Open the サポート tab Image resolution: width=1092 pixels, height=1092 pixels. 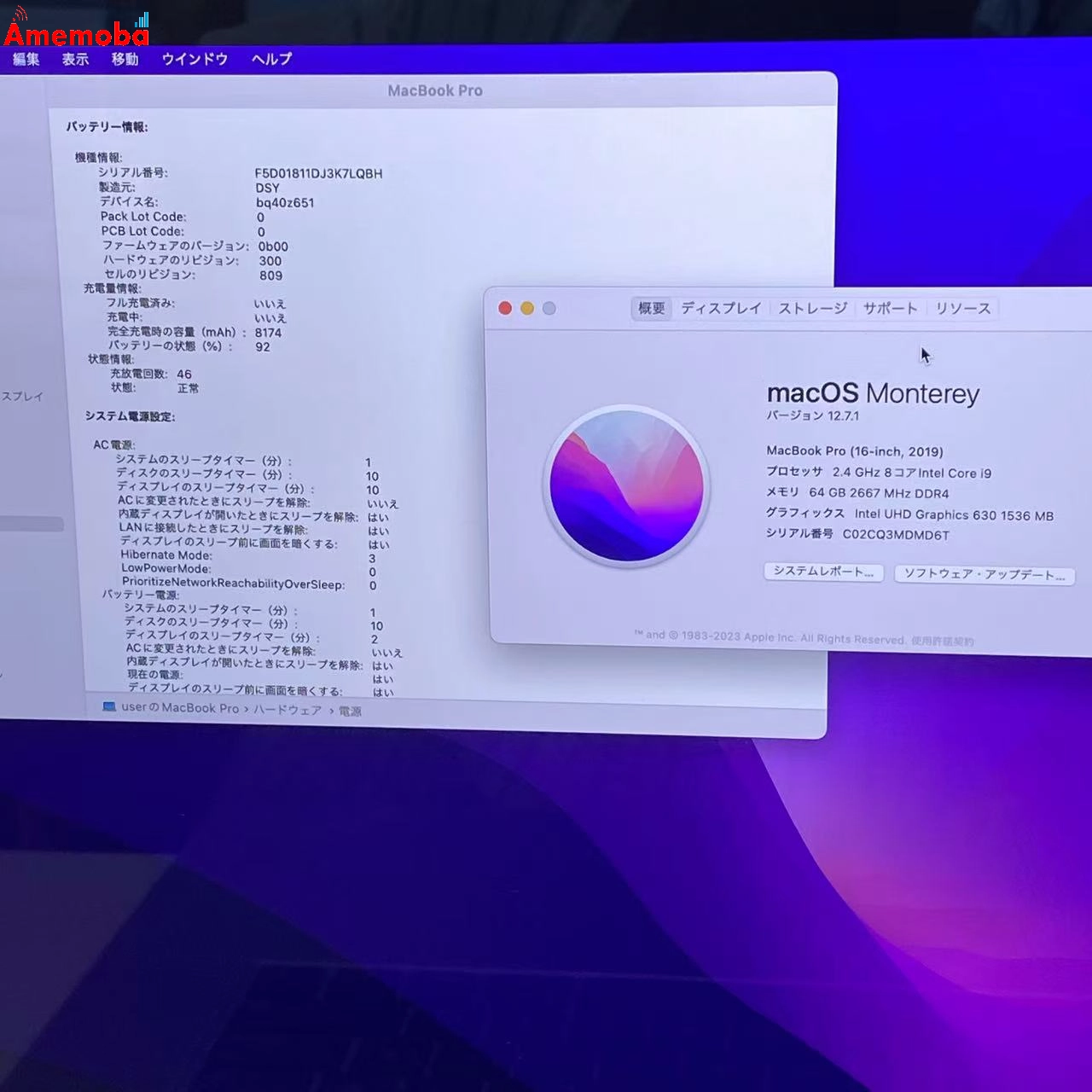pyautogui.click(x=891, y=309)
